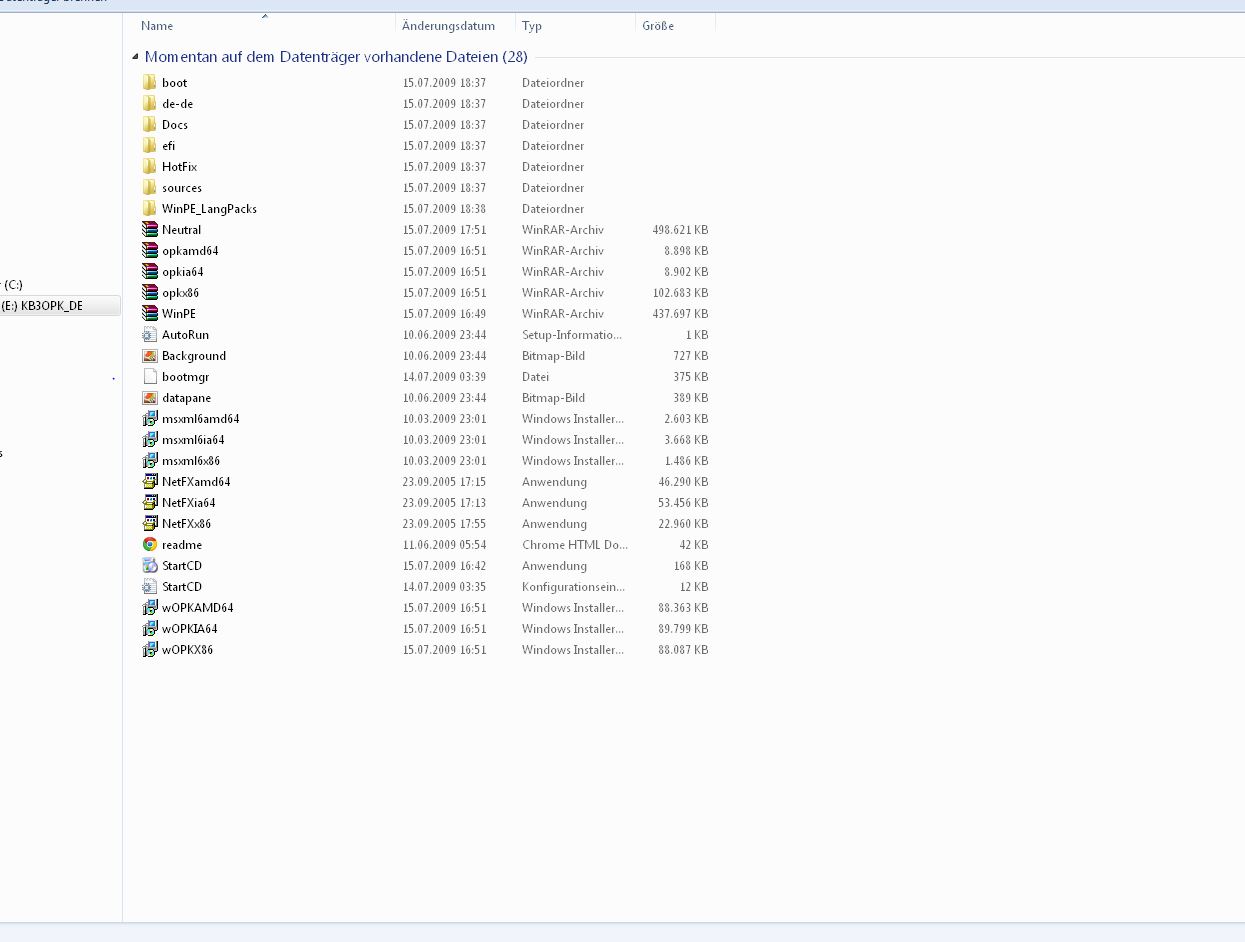Click the bootmgr blank file icon

(150, 377)
